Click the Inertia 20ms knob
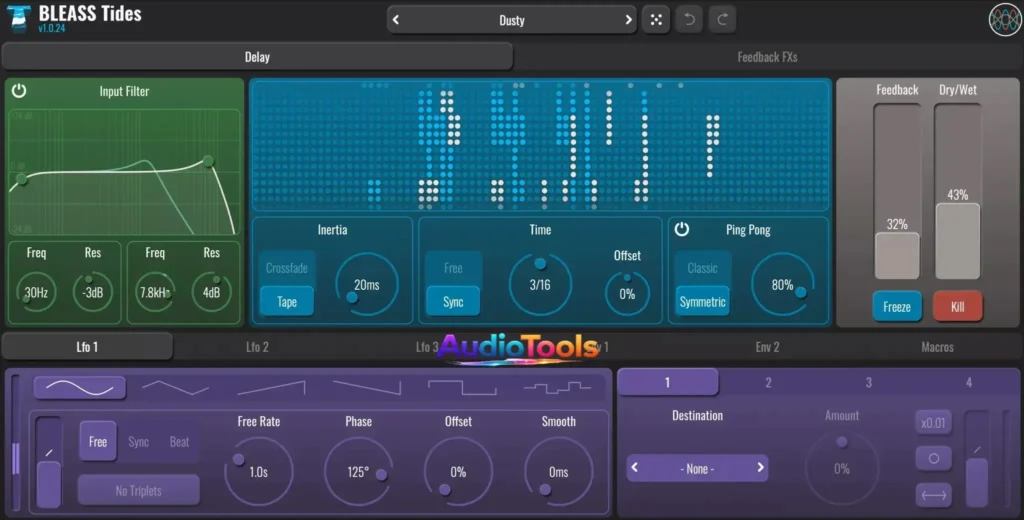Image resolution: width=1024 pixels, height=520 pixels. tap(367, 285)
